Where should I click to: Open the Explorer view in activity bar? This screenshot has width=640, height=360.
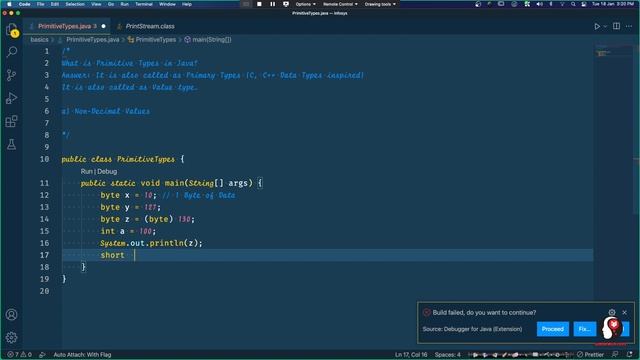click(x=12, y=29)
